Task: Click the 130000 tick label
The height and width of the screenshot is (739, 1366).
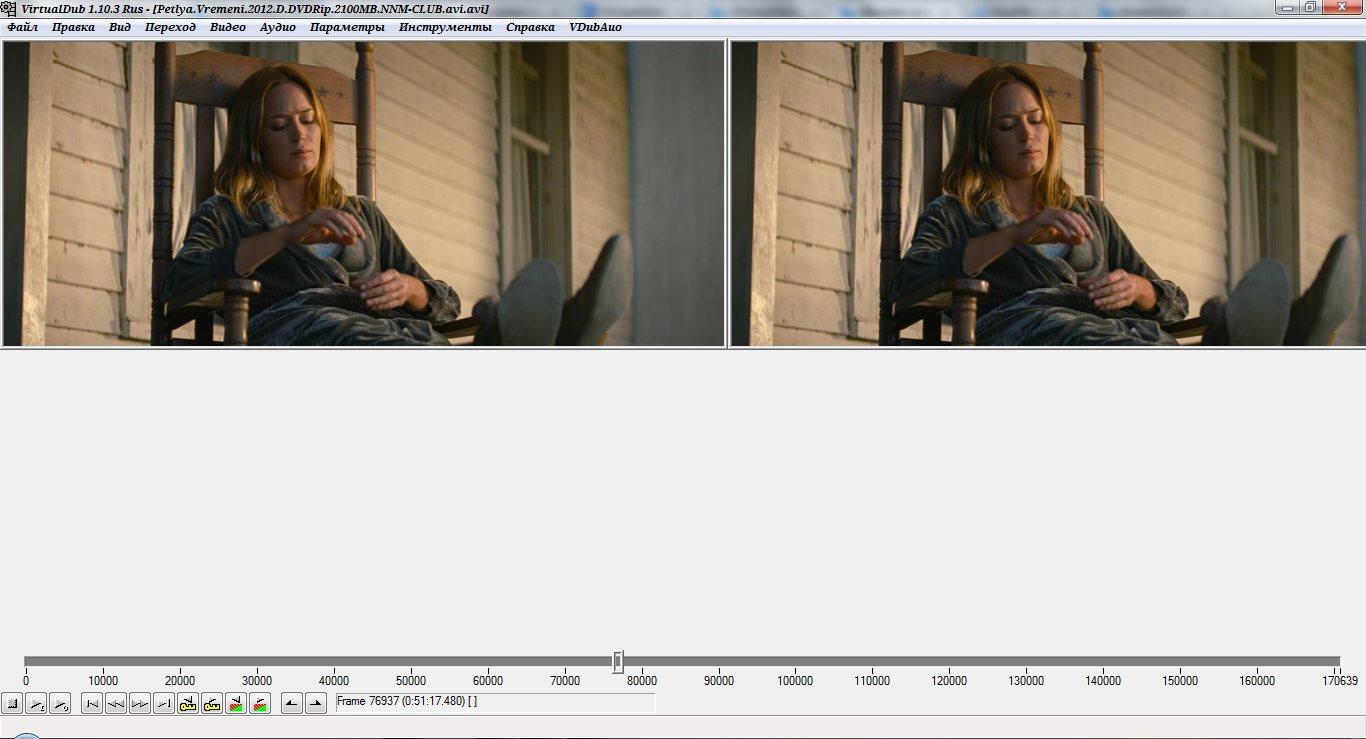Action: [x=1027, y=681]
